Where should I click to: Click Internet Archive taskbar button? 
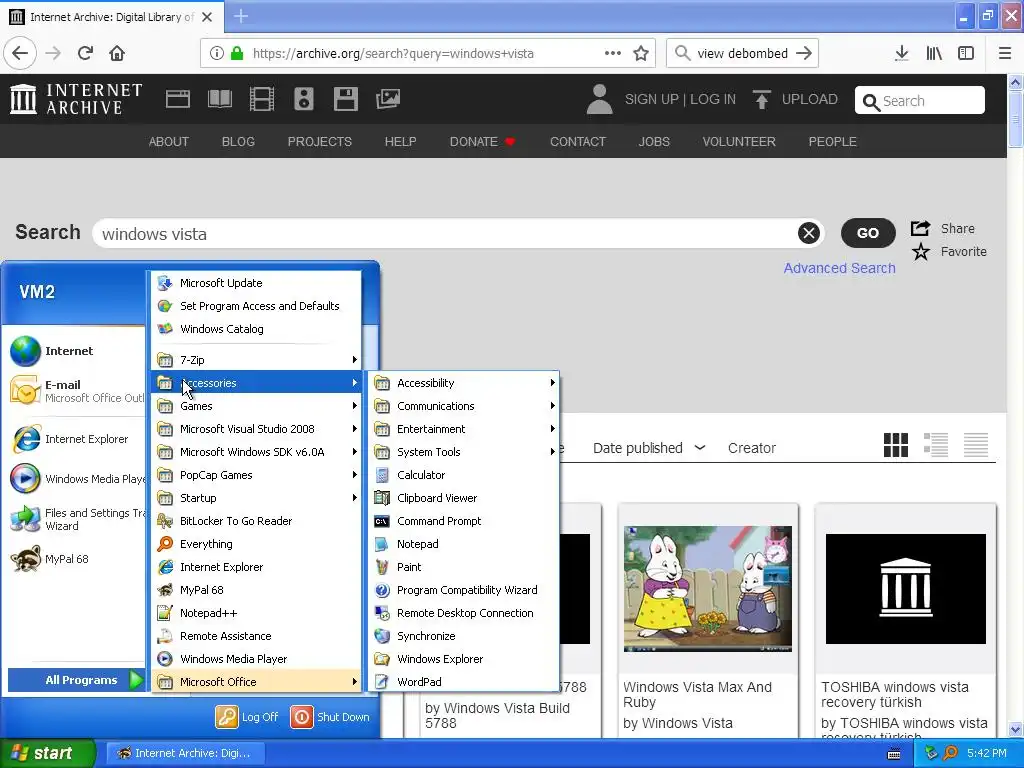(184, 753)
